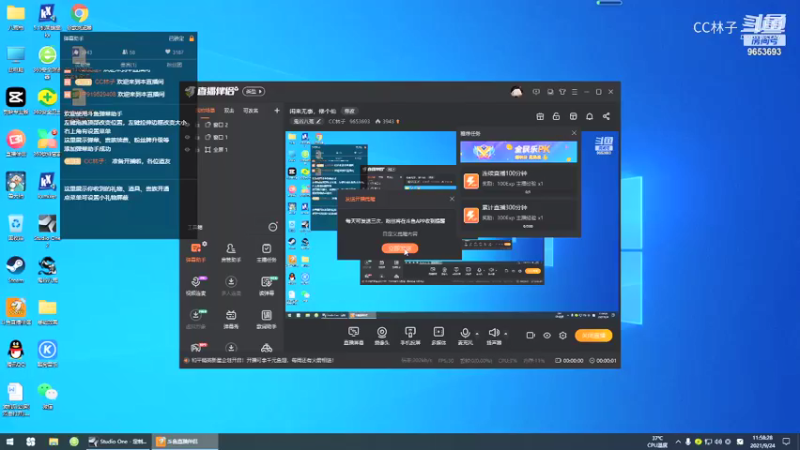Open the Google Chrome desktop shortcut
800x450 pixels.
pyautogui.click(x=79, y=17)
